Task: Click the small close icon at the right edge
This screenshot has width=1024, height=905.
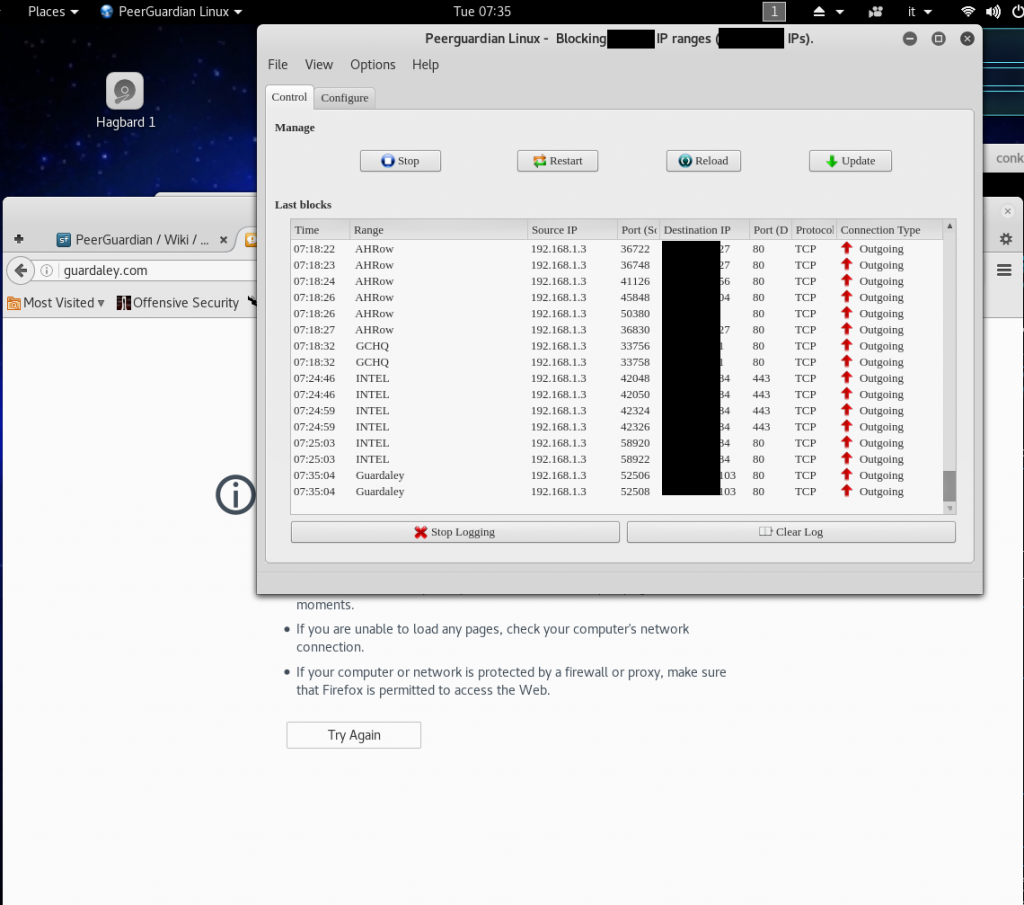Action: point(1008,211)
